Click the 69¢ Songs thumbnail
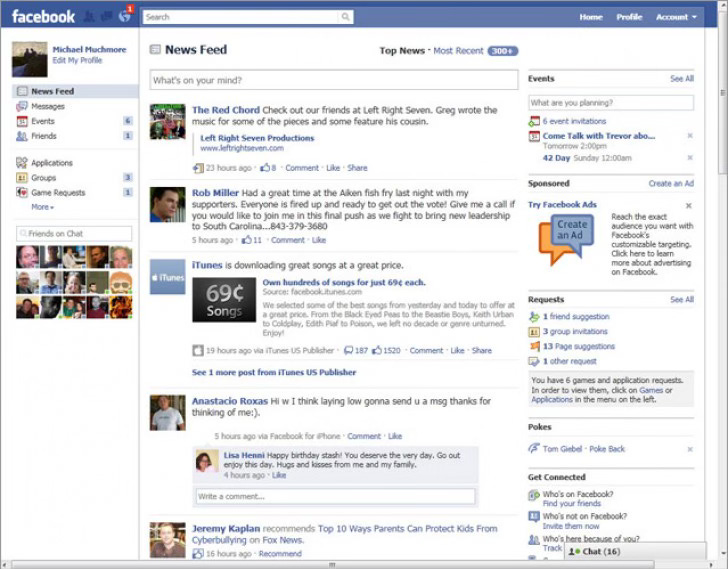 [x=224, y=300]
